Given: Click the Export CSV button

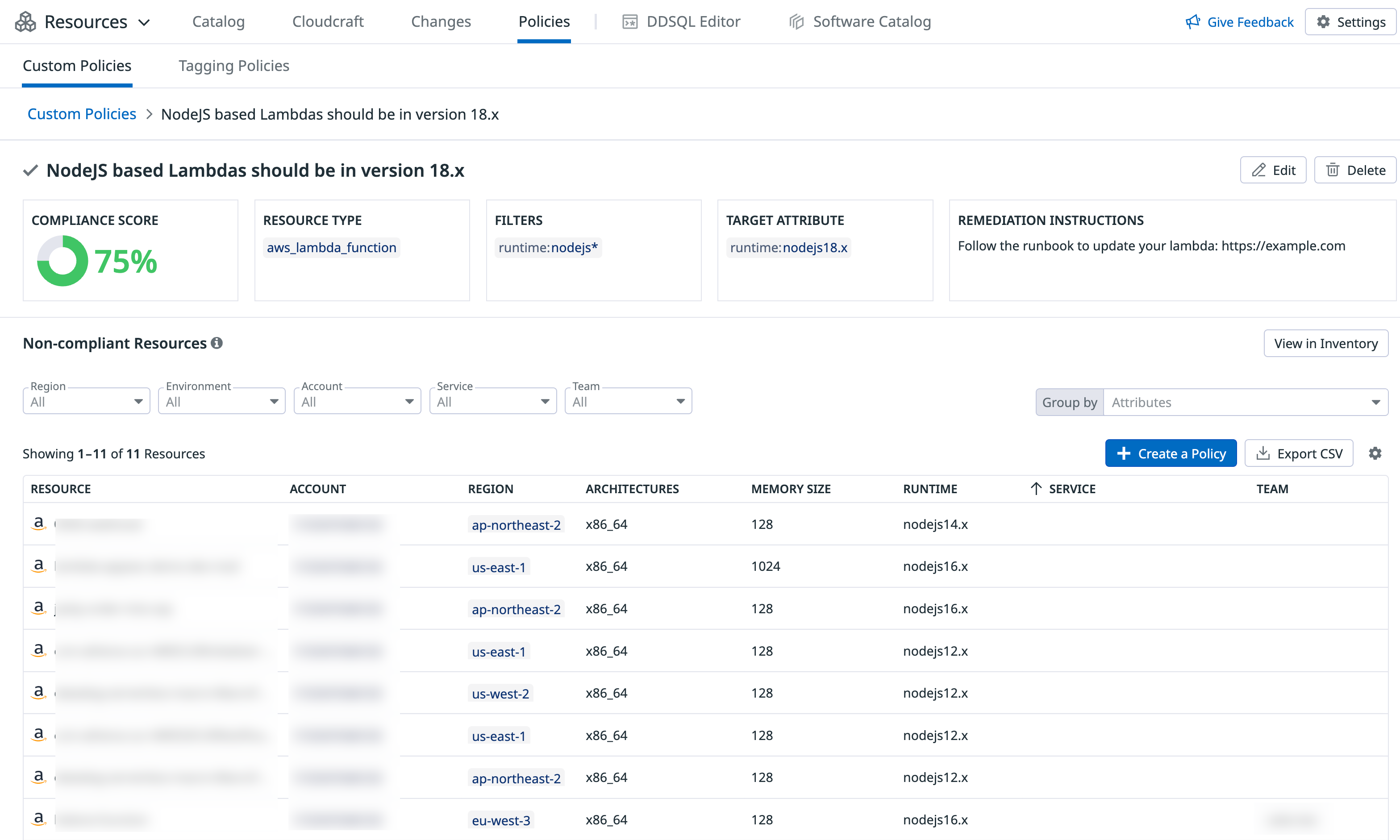Looking at the screenshot, I should (x=1298, y=453).
